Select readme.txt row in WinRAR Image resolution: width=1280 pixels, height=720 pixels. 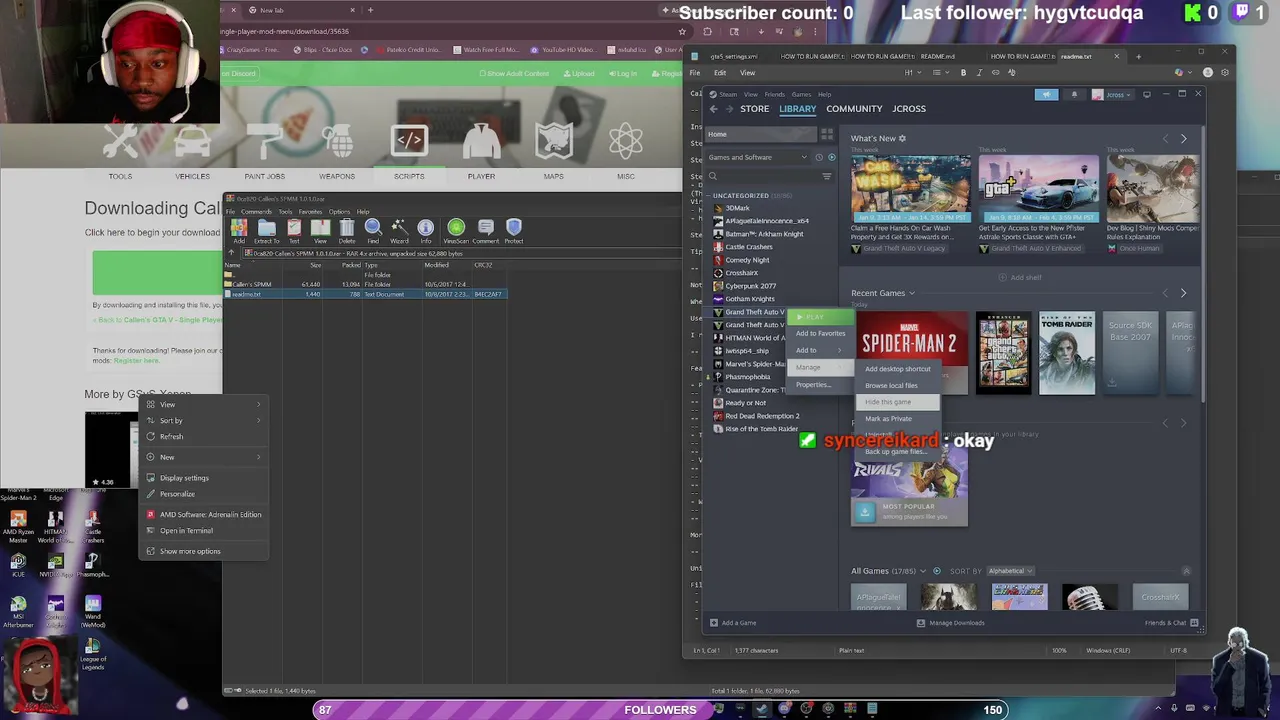(366, 294)
